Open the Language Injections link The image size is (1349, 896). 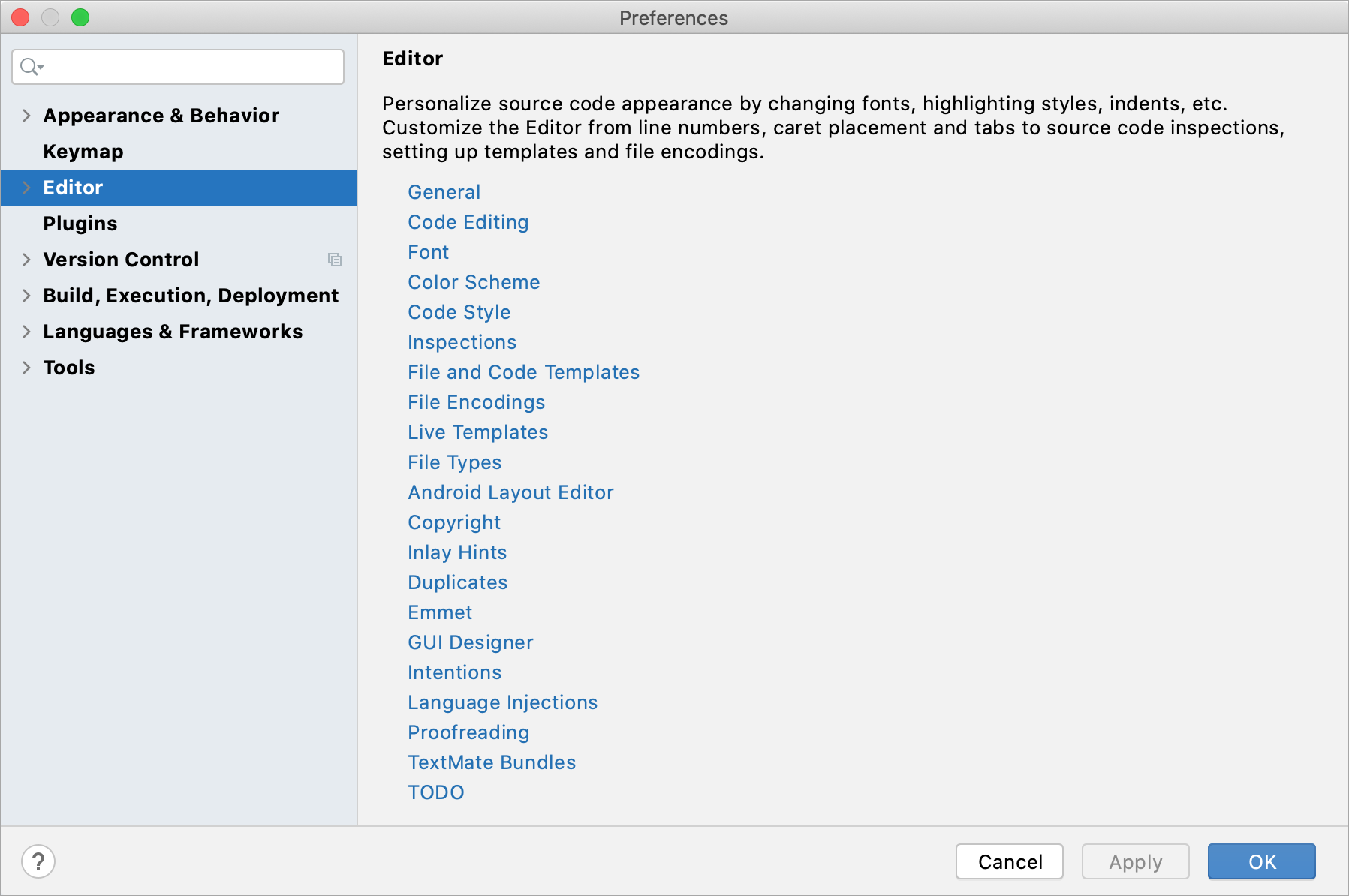(503, 702)
